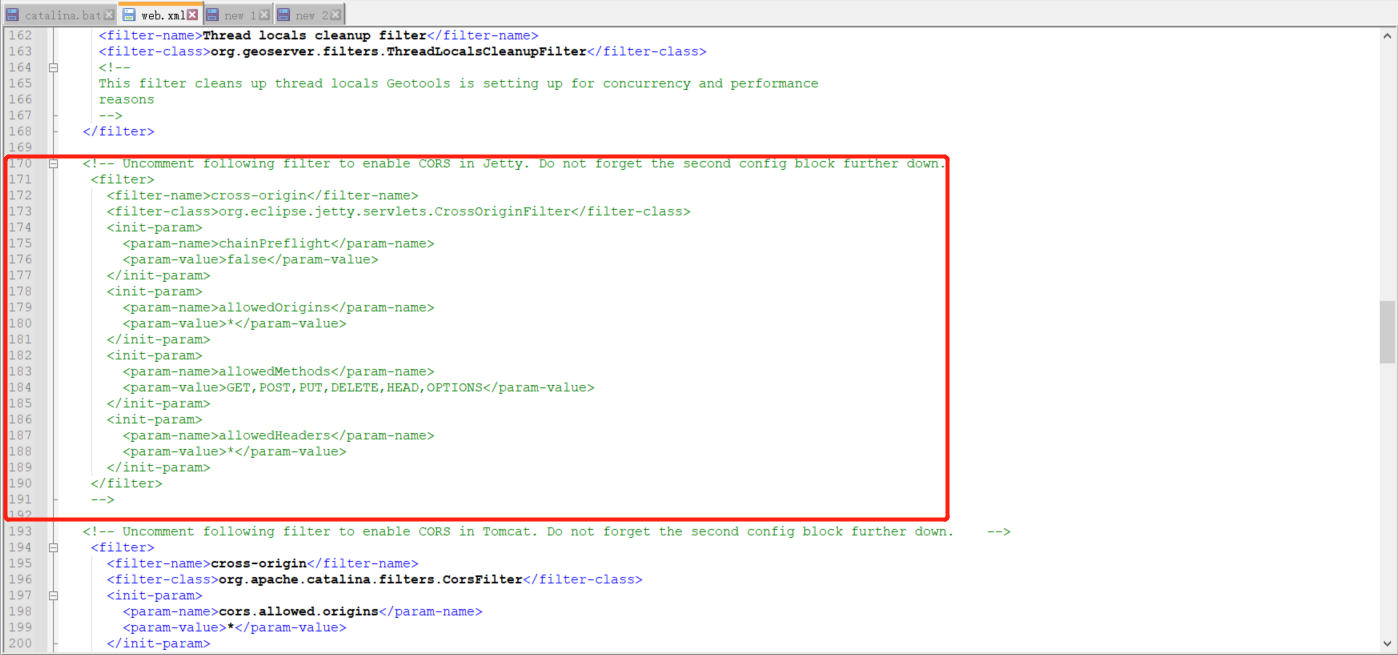Click the 'enable CORS in Tomcat' comment line
The width and height of the screenshot is (1398, 655).
point(546,532)
